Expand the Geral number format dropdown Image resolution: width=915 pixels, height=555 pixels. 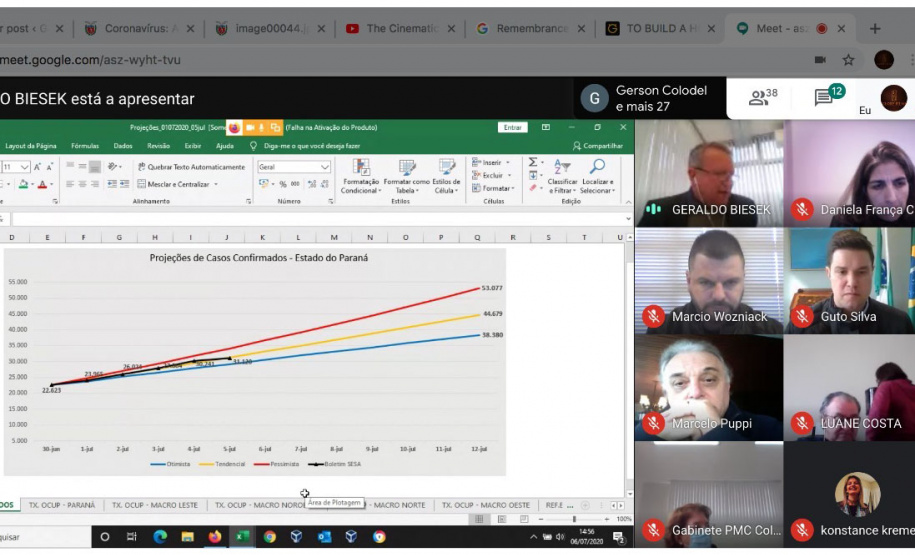pos(324,167)
